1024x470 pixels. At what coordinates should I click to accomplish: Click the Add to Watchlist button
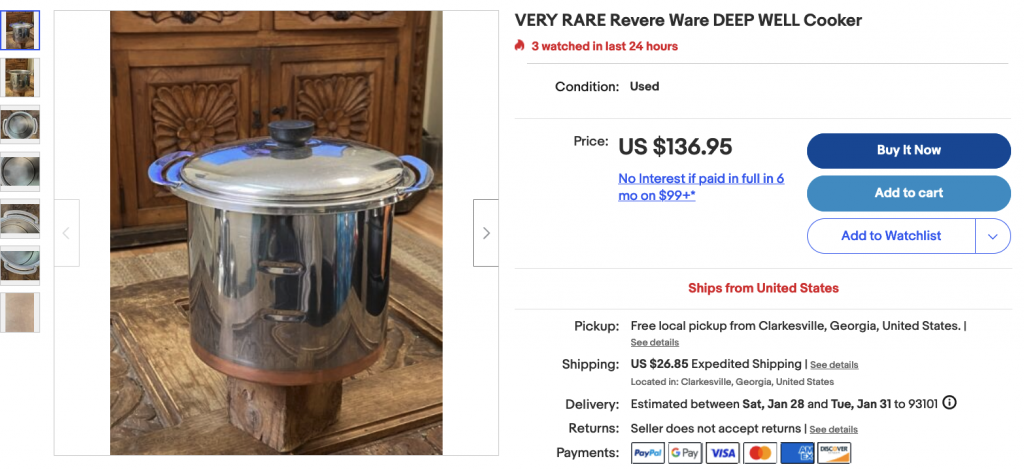pos(891,236)
